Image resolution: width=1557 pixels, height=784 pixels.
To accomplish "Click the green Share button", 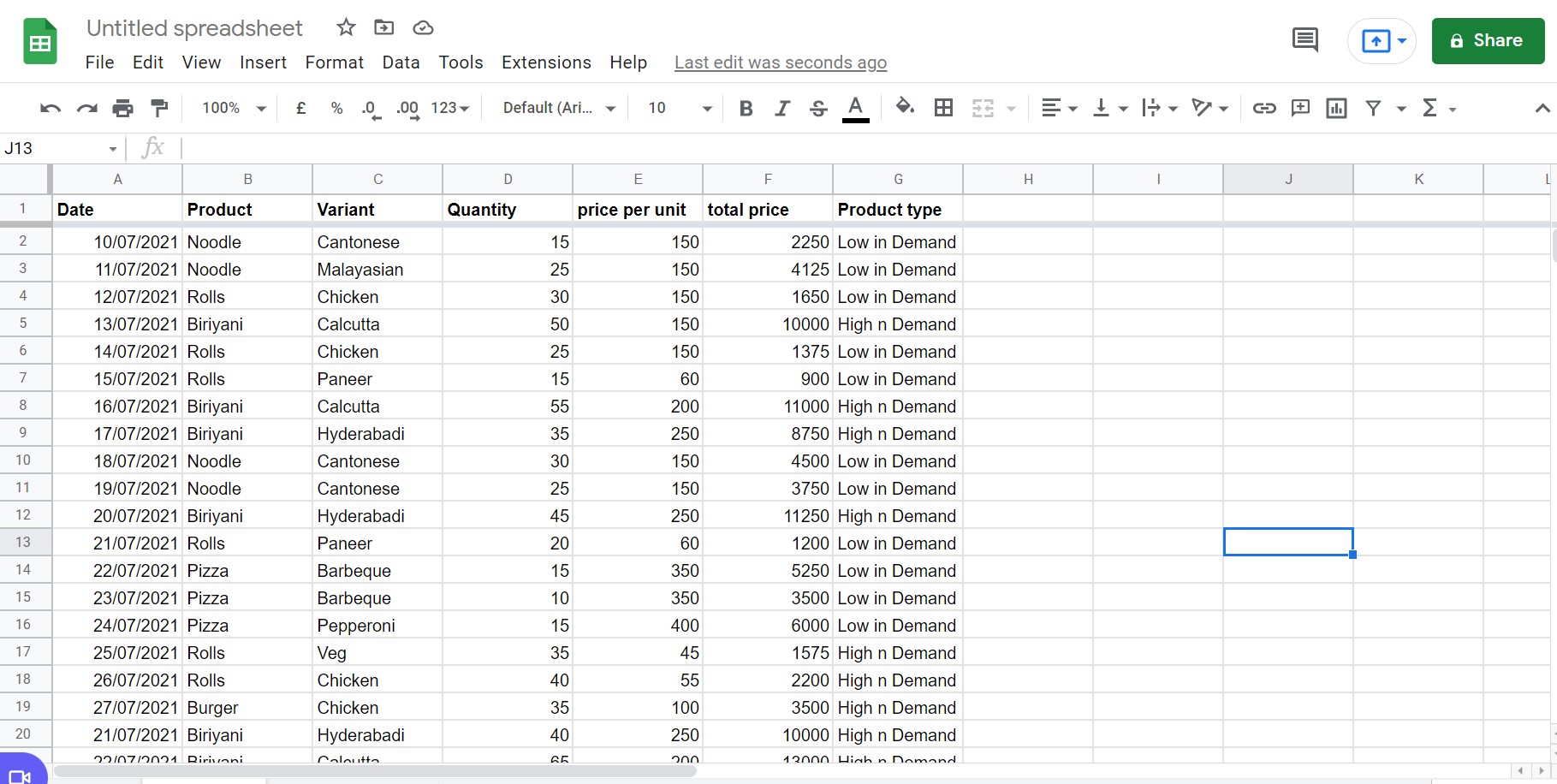I will [x=1488, y=40].
